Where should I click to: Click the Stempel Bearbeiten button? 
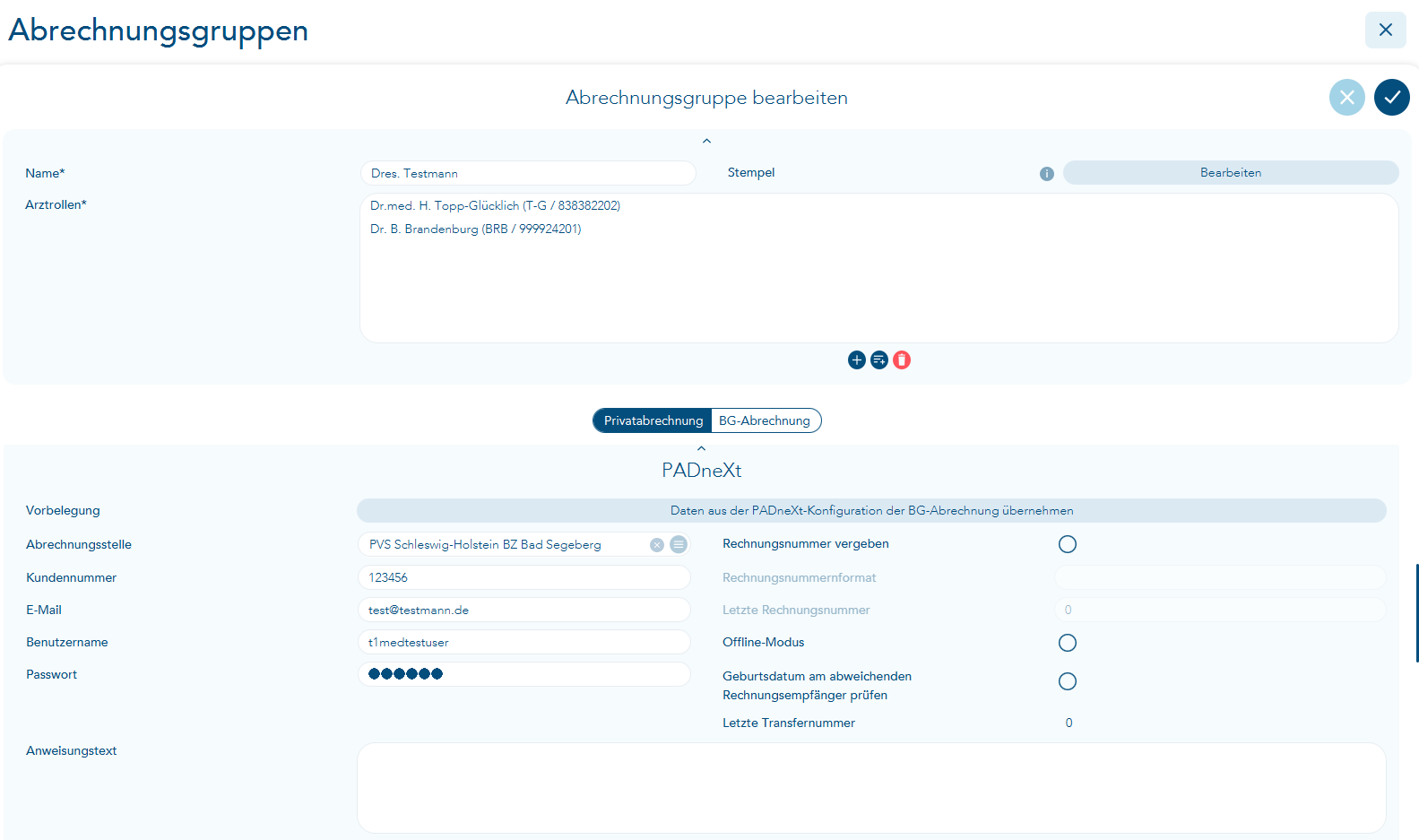(x=1231, y=173)
